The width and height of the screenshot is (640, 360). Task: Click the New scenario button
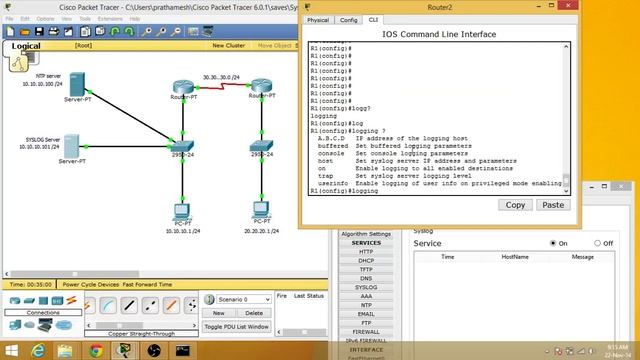tap(218, 313)
